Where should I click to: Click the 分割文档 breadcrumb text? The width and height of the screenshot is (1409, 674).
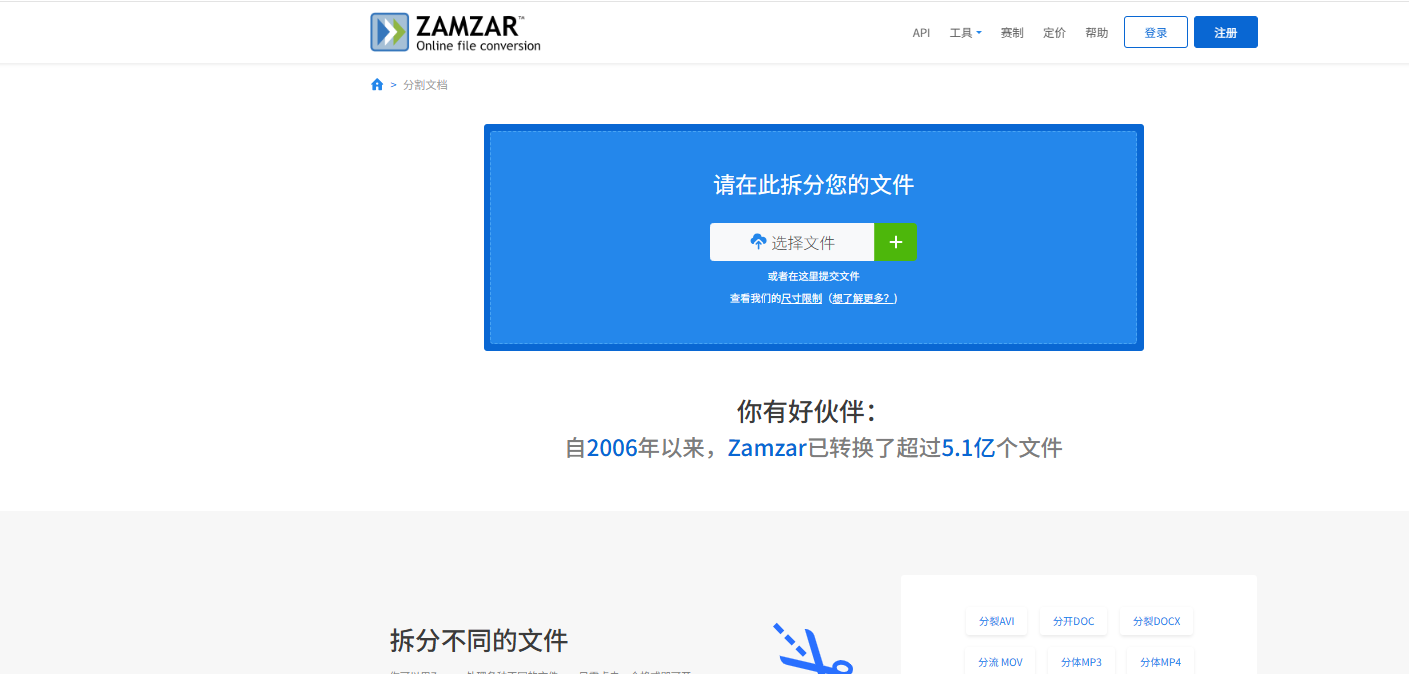425,85
